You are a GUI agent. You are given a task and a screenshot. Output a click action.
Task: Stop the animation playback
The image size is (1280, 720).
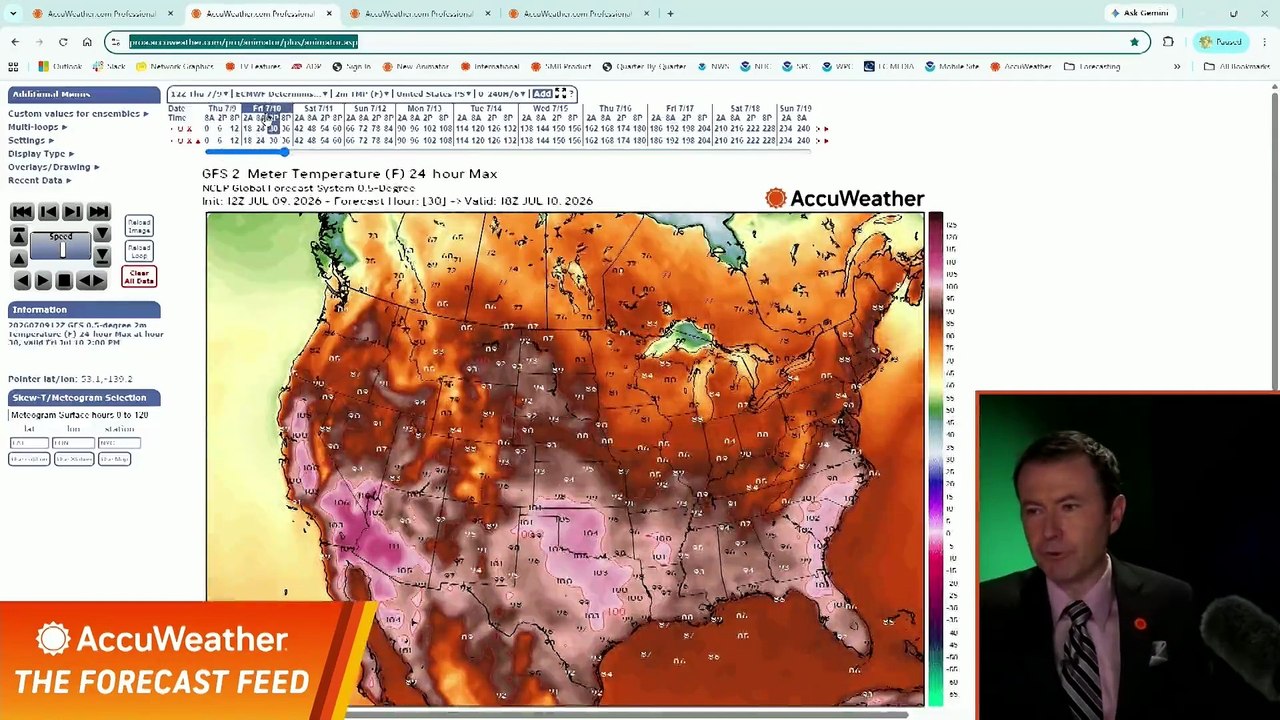click(64, 281)
